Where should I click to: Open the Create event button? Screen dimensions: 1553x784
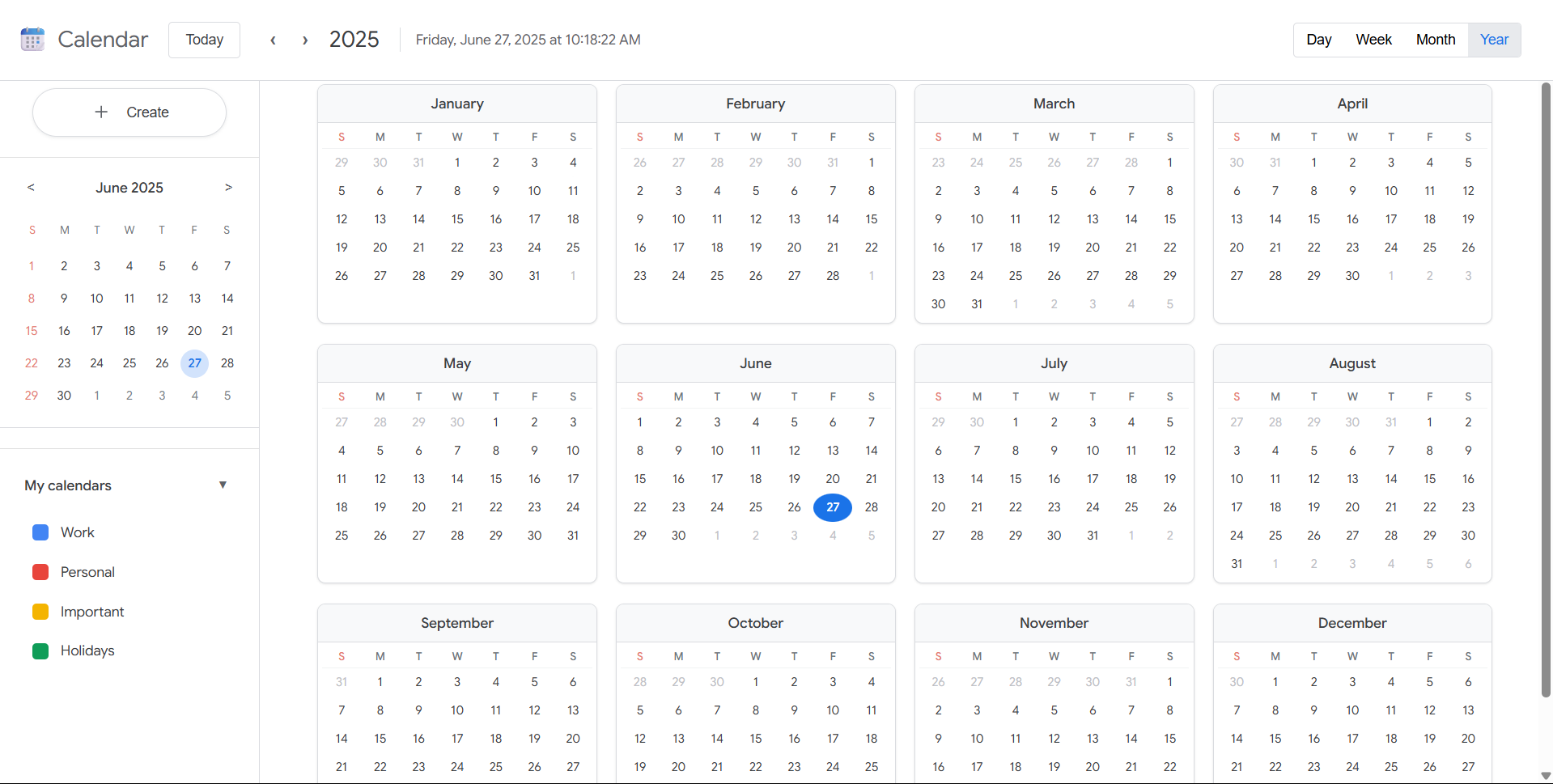point(129,112)
